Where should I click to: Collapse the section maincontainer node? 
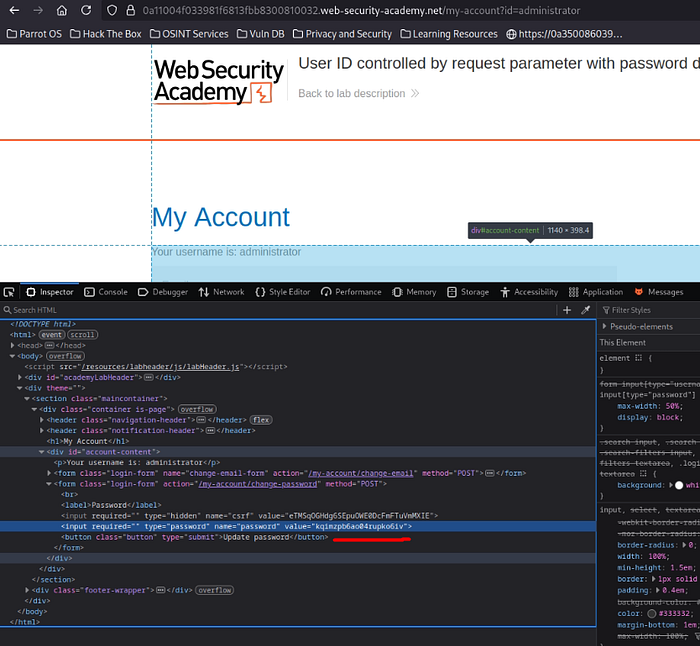tap(27, 398)
